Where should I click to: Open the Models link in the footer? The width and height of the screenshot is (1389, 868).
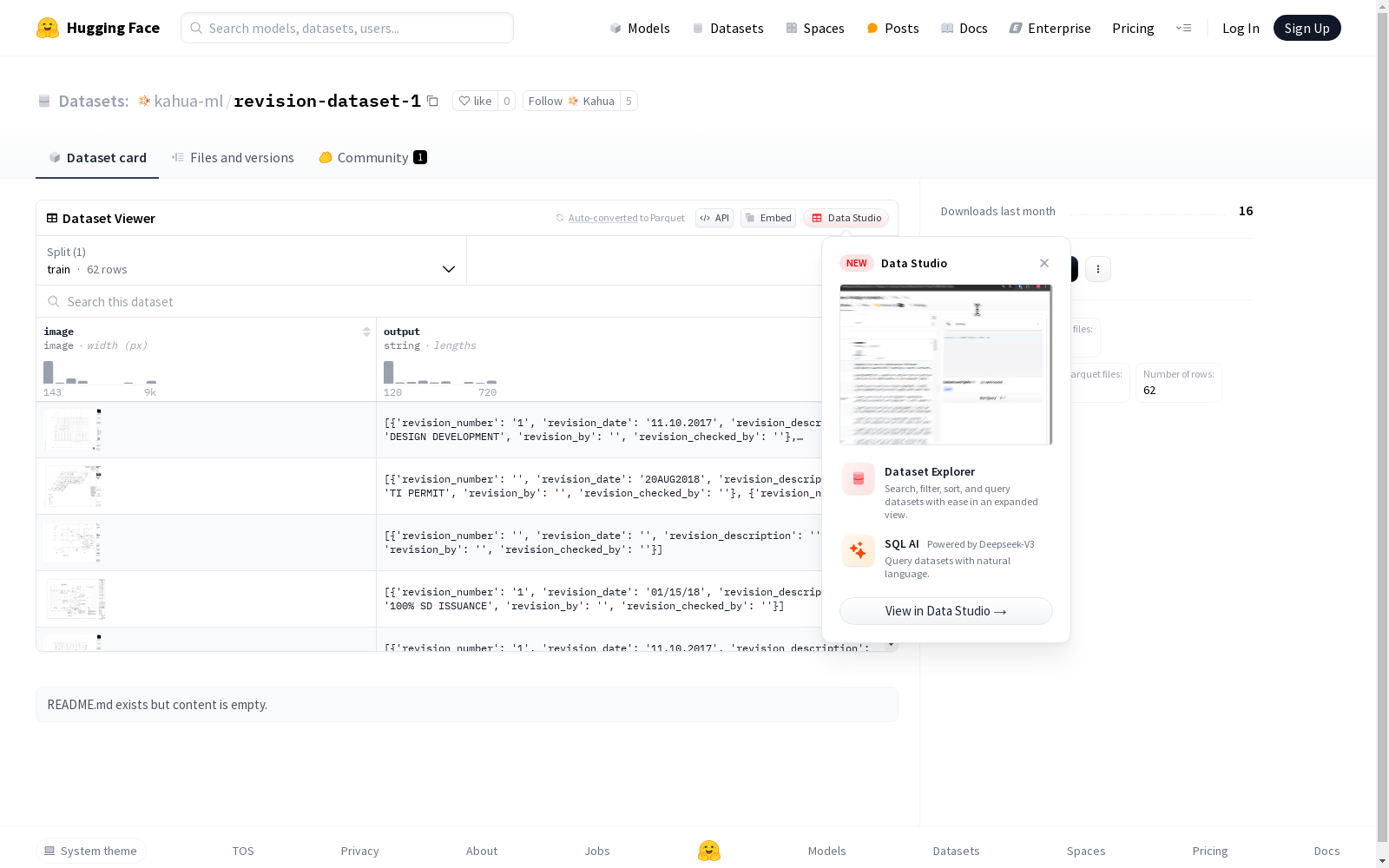tap(827, 851)
